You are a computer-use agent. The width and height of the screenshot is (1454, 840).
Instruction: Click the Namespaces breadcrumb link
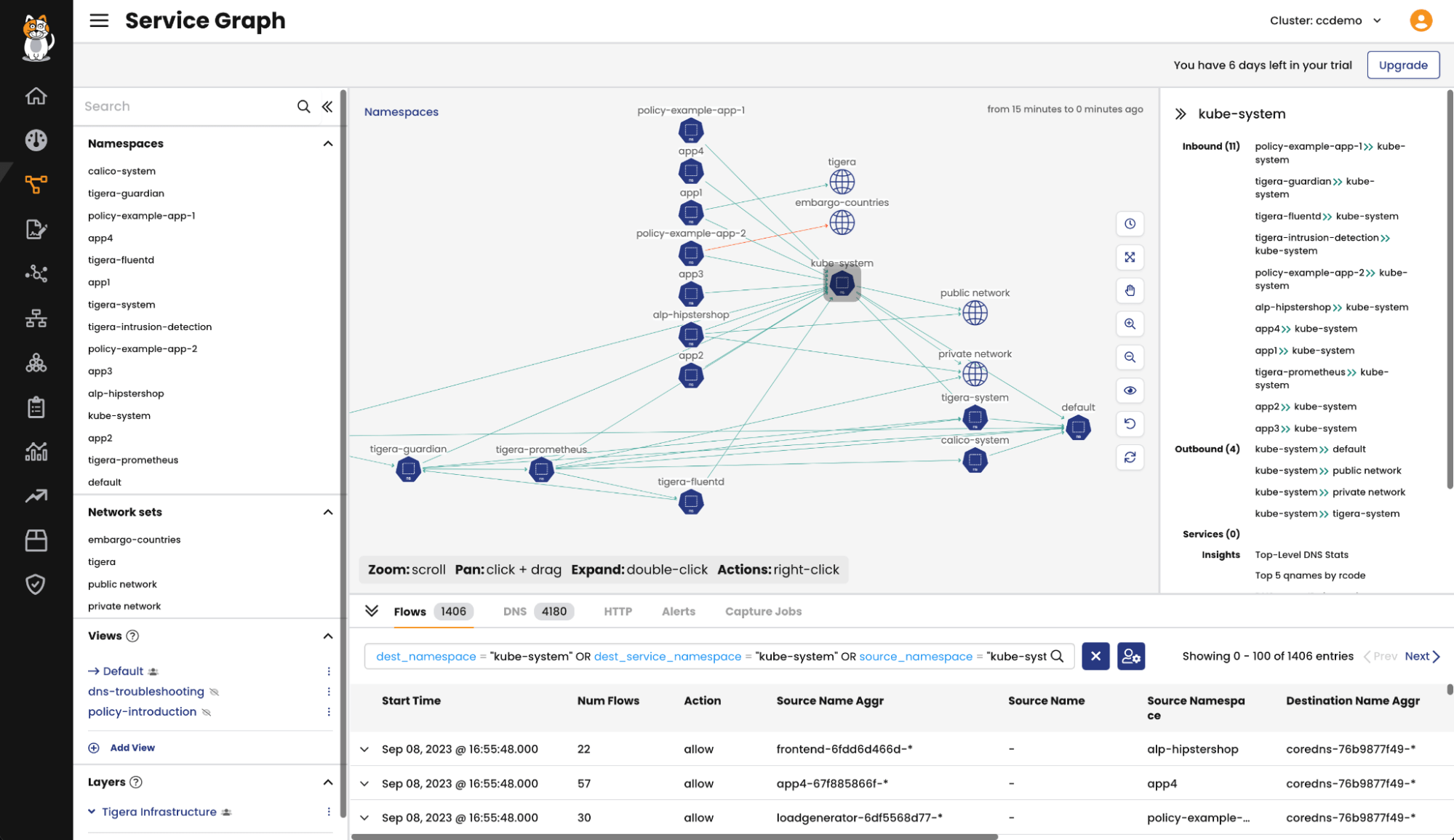pos(402,112)
